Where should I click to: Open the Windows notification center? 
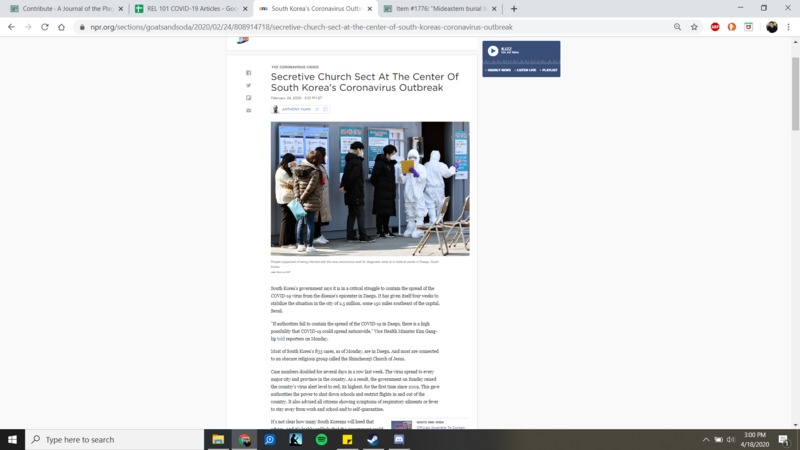click(x=784, y=439)
